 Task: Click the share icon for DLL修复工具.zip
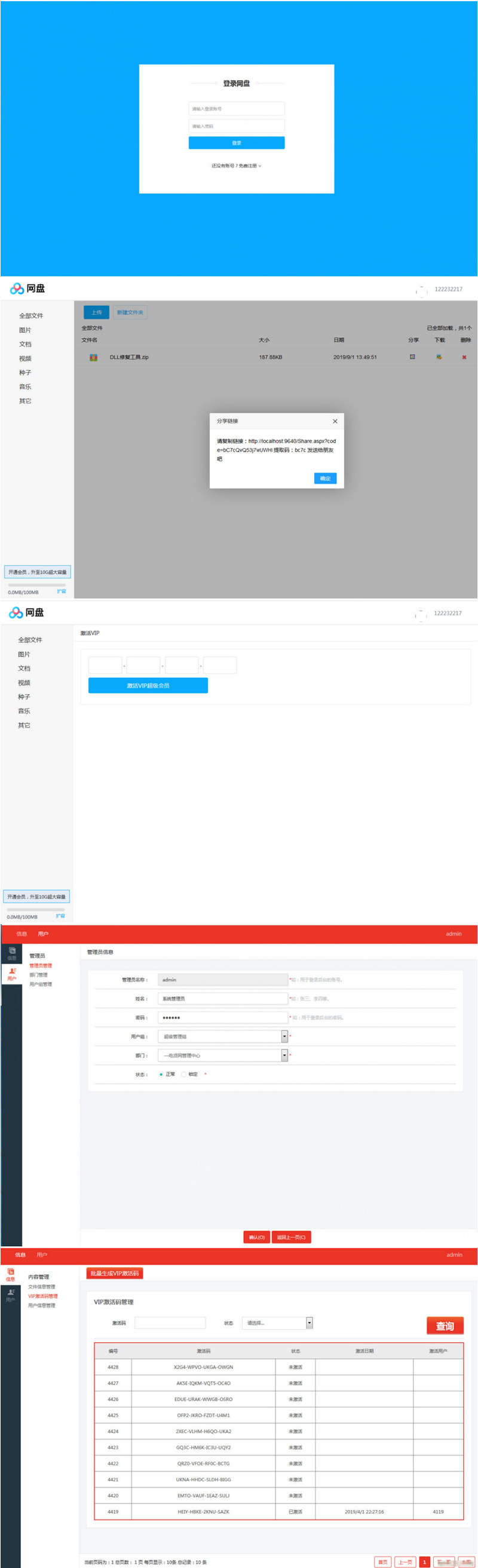tap(412, 357)
